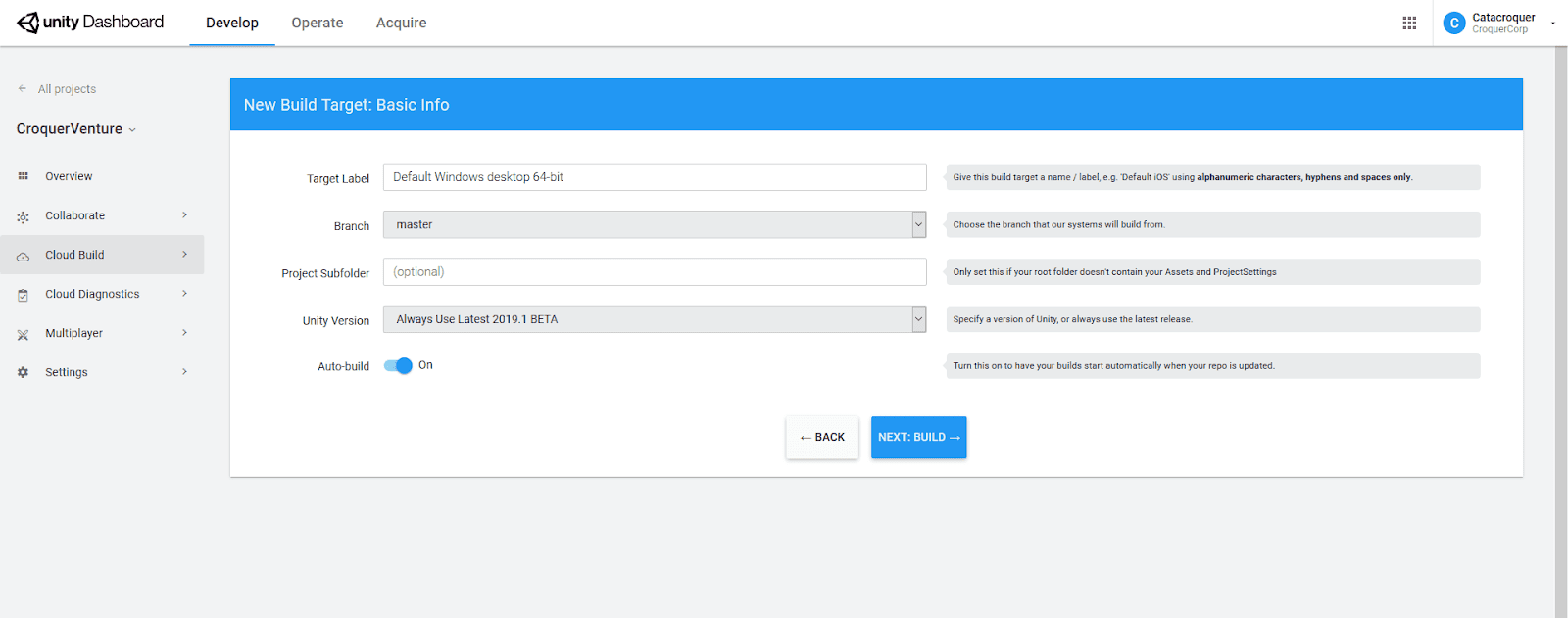Image resolution: width=1568 pixels, height=618 pixels.
Task: Open the account menu arrow
Action: click(1553, 23)
